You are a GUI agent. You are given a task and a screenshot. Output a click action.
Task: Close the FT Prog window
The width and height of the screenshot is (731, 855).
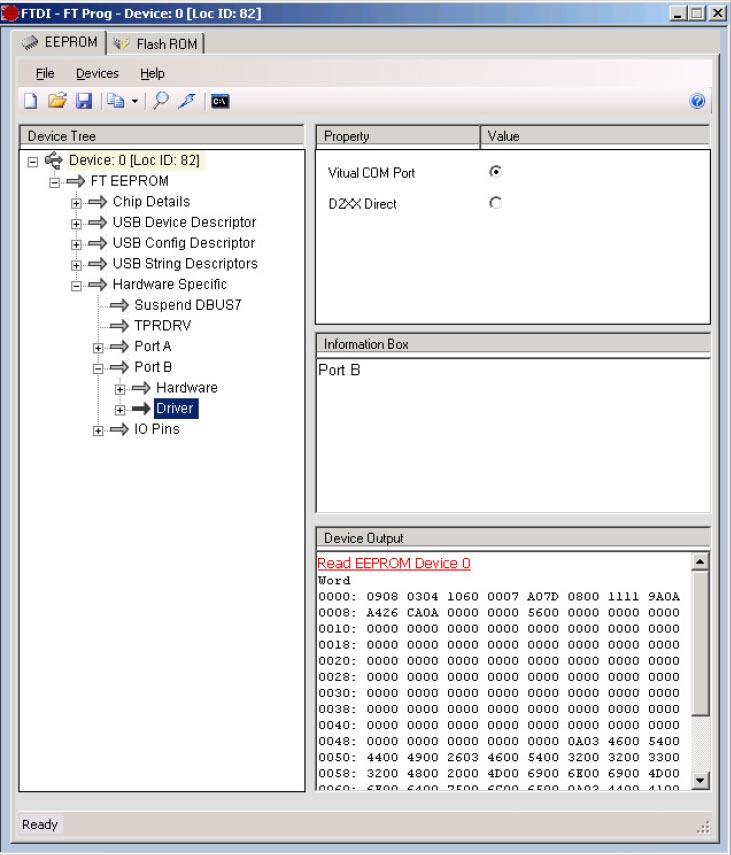[x=717, y=13]
